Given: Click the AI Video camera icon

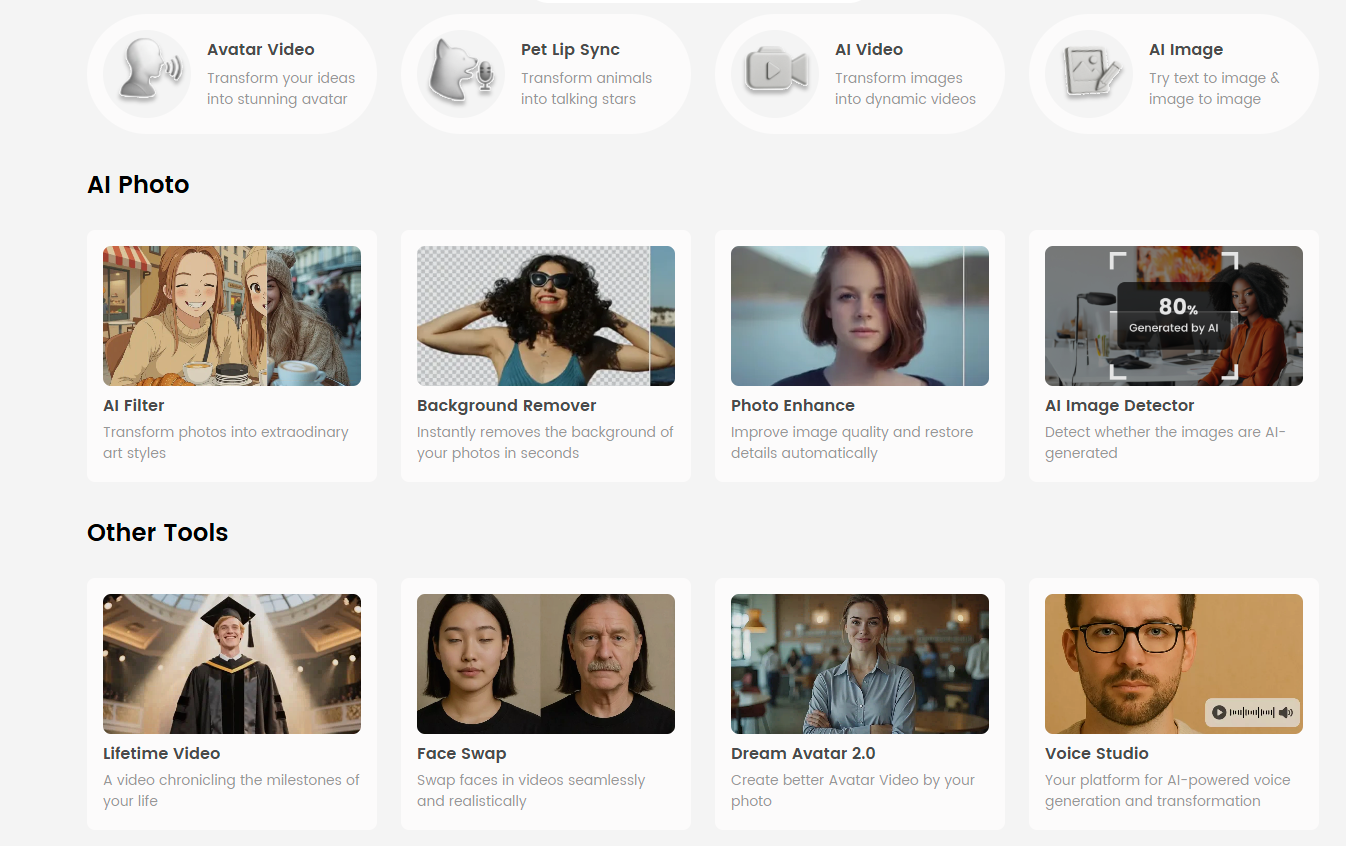Looking at the screenshot, I should pos(775,73).
